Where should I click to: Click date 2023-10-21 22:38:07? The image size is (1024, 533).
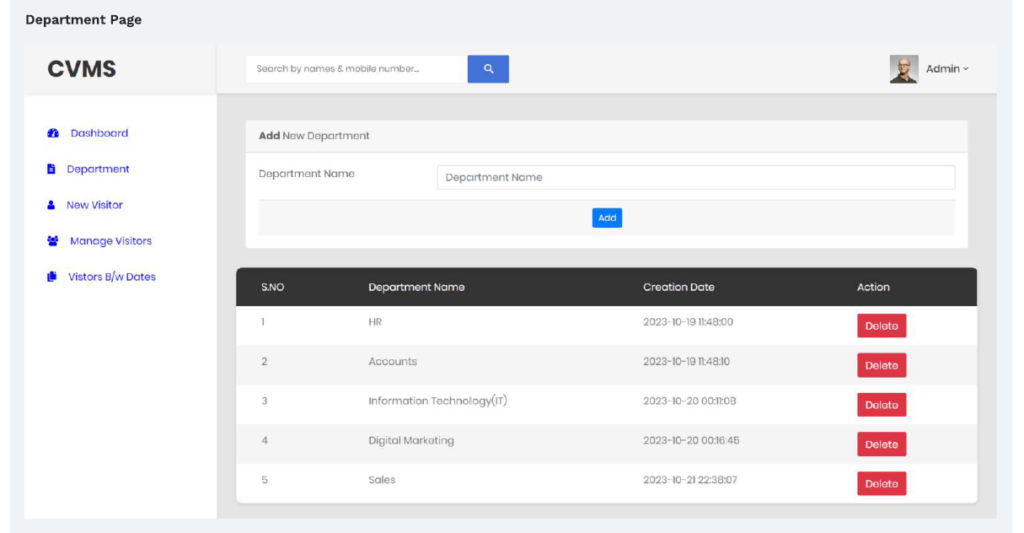[690, 480]
